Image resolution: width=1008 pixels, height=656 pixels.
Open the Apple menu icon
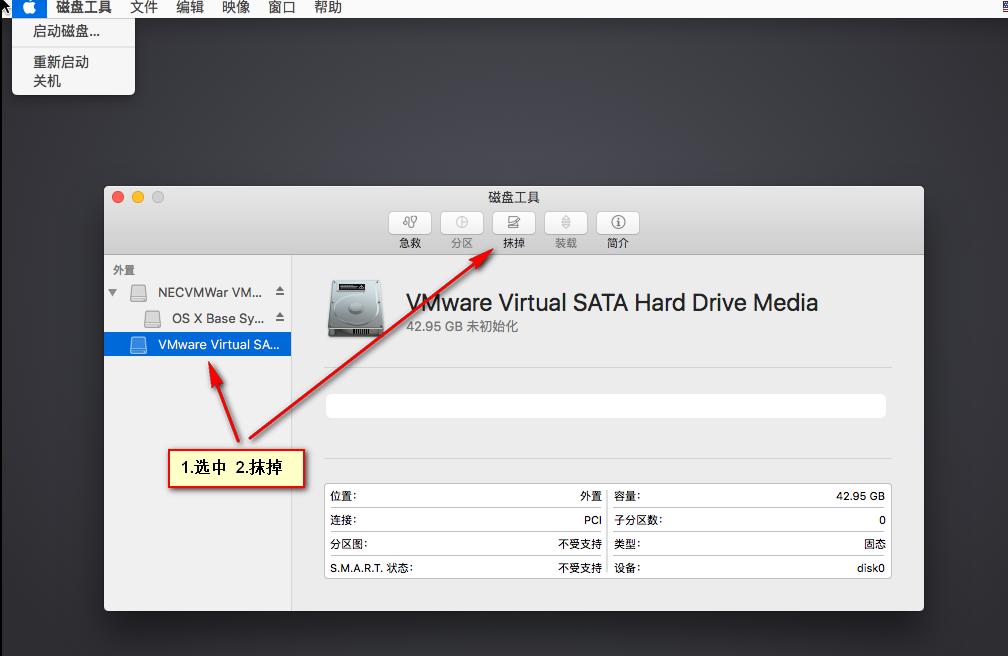pyautogui.click(x=29, y=8)
